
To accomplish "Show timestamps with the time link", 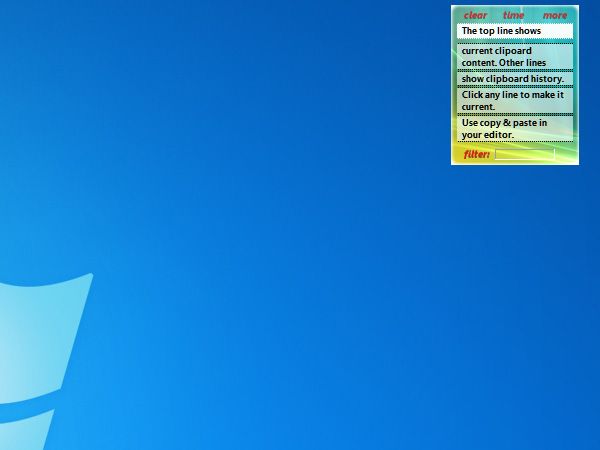I will (x=513, y=15).
